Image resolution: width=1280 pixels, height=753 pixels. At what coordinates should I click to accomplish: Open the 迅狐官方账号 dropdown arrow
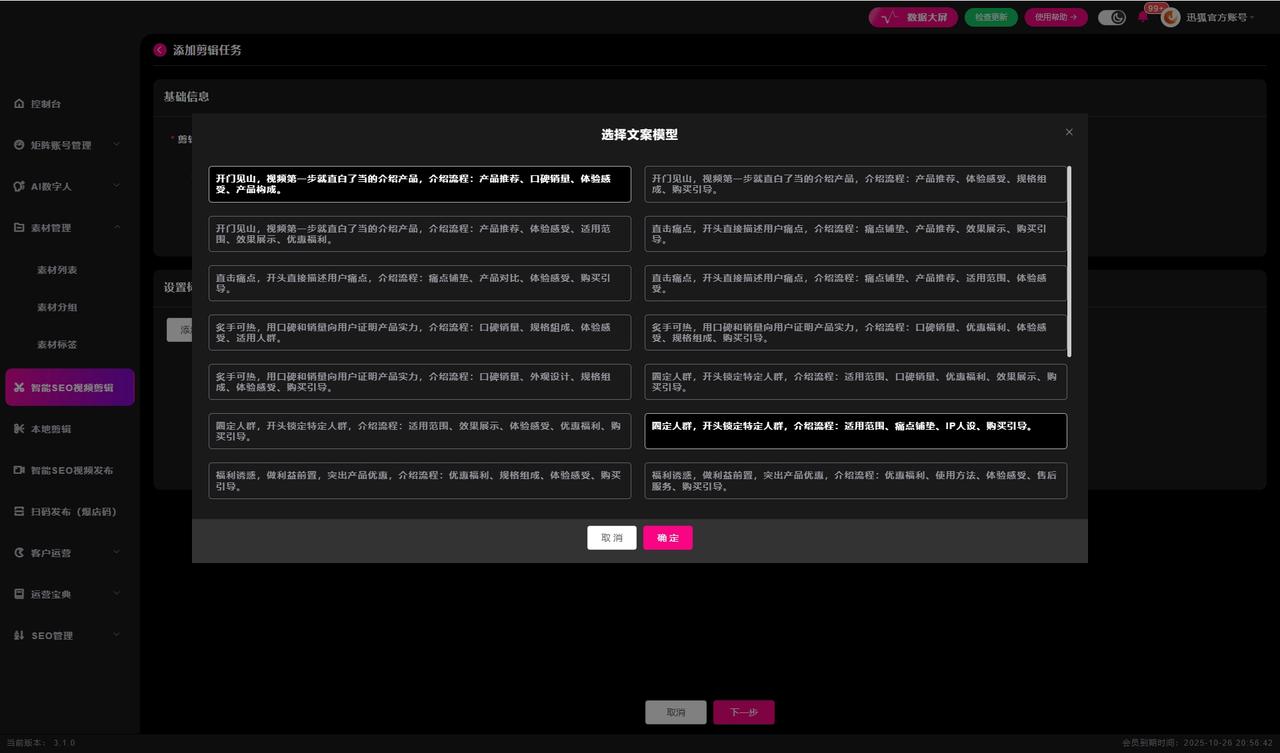1252,18
